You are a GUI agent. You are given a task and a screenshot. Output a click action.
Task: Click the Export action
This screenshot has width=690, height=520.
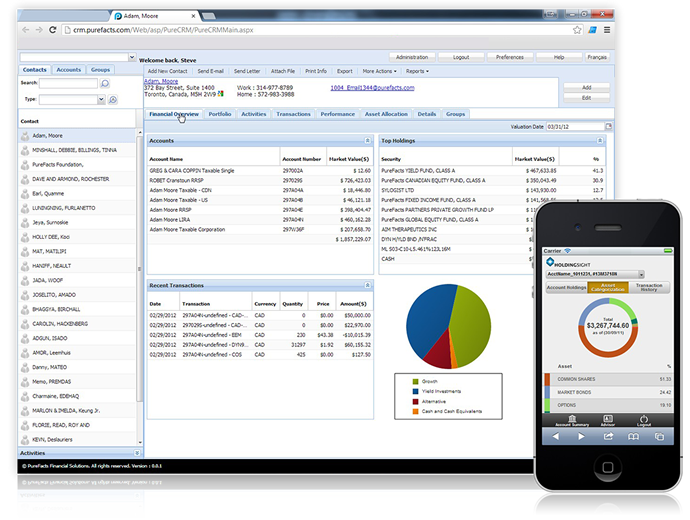point(345,71)
